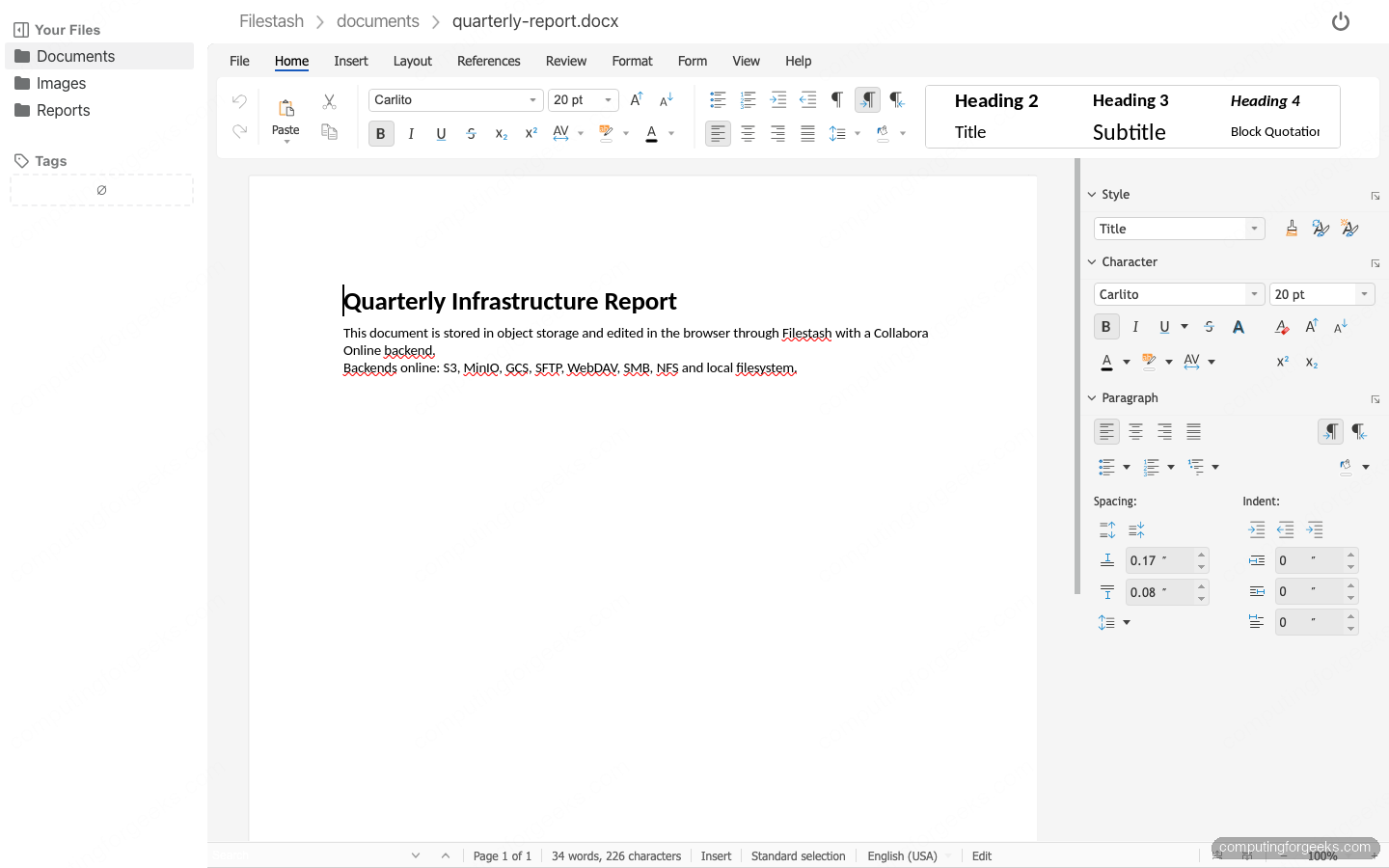Open the font name dropdown in toolbar
This screenshot has height=868, width=1389.
pyautogui.click(x=532, y=100)
